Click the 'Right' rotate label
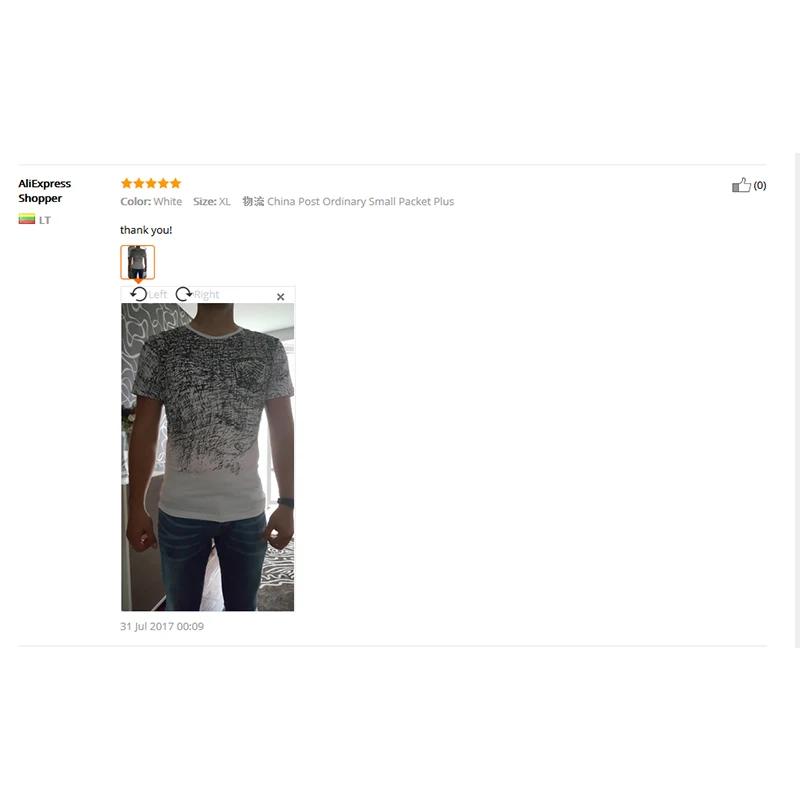Image resolution: width=800 pixels, height=800 pixels. tap(206, 294)
